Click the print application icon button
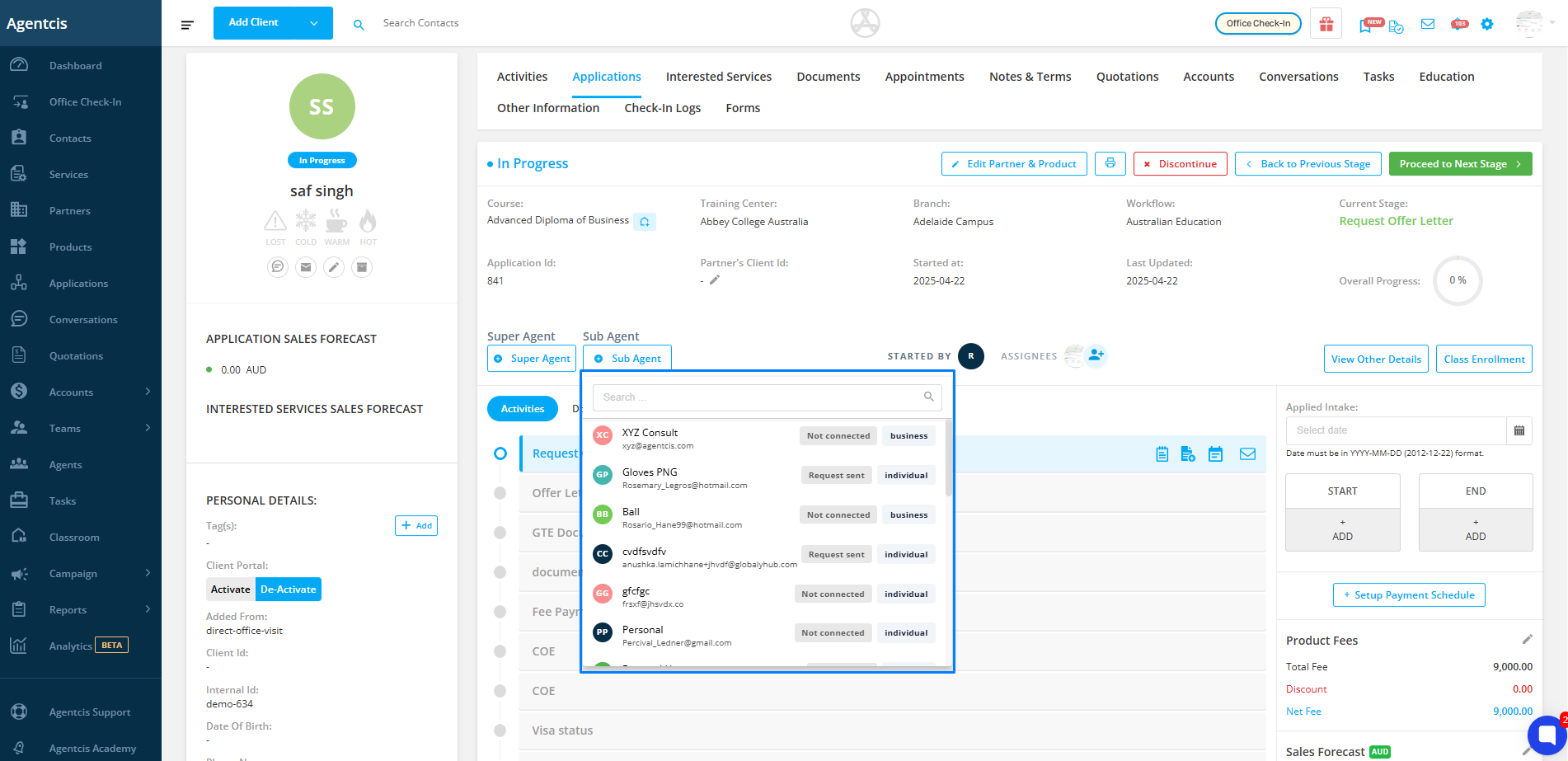Viewport: 1568px width, 761px height. pyautogui.click(x=1110, y=163)
